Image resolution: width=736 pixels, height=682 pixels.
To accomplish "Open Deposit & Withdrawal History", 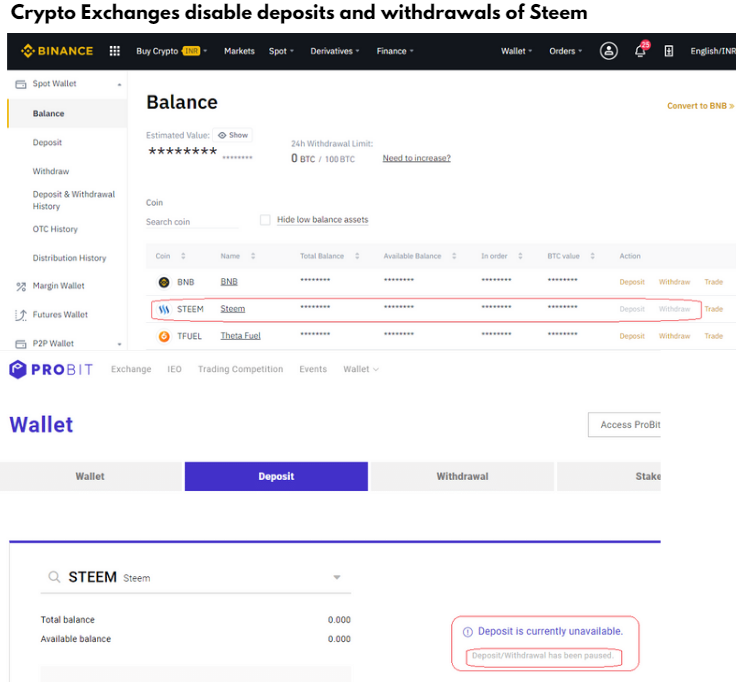I will pos(74,200).
